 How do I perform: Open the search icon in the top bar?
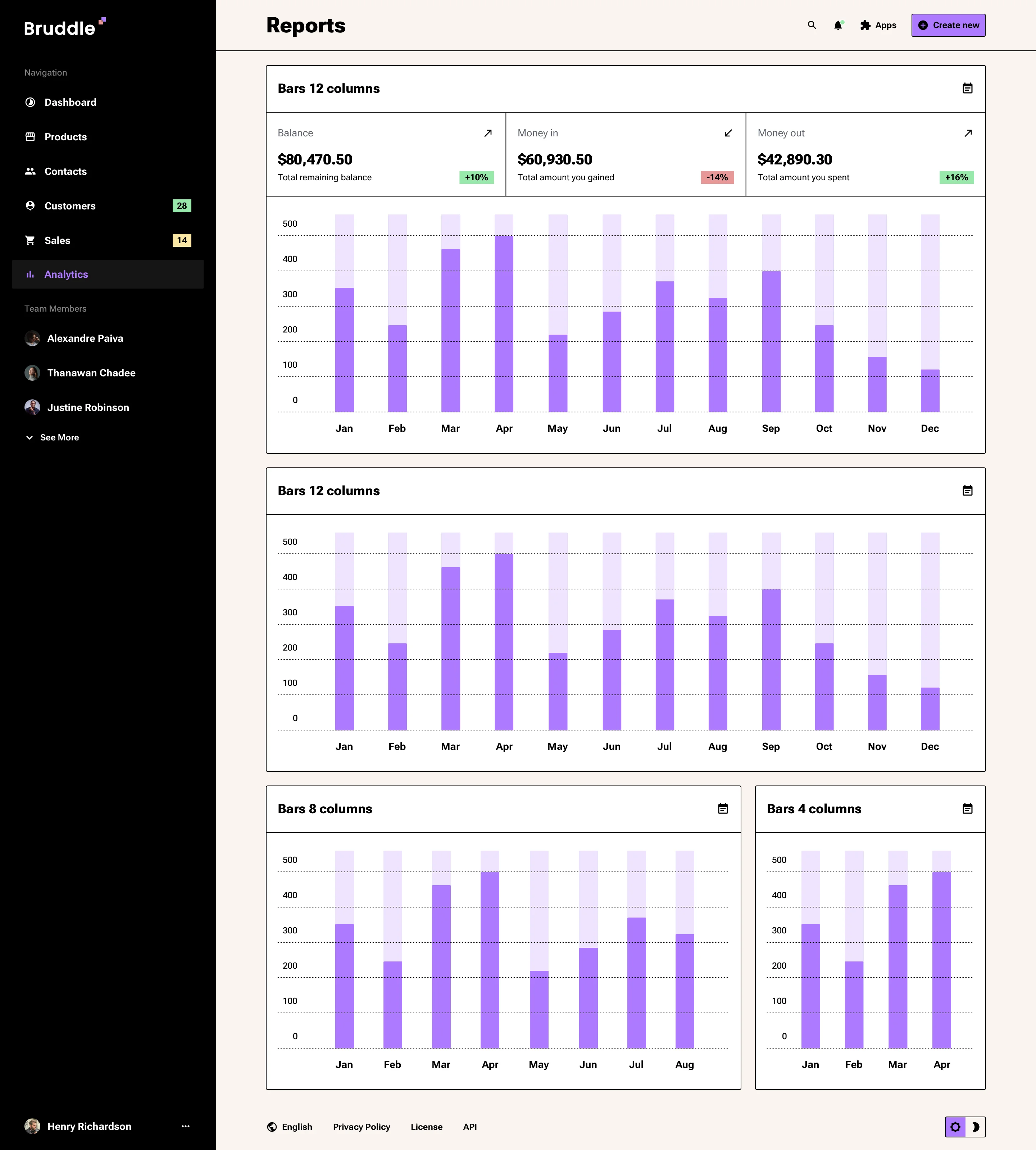coord(812,25)
